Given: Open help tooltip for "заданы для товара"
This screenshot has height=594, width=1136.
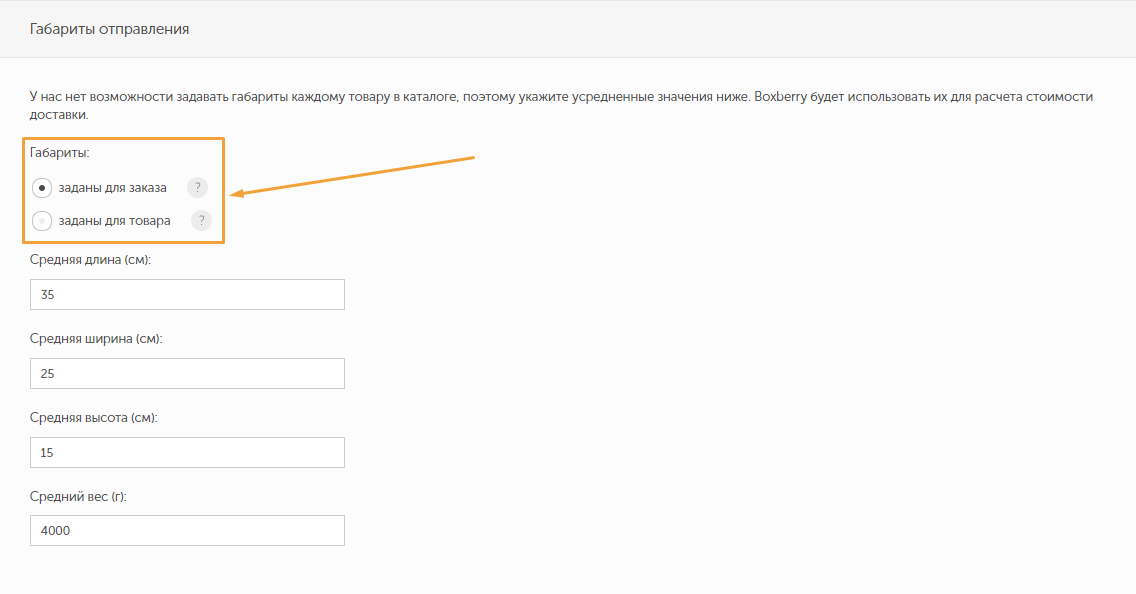Looking at the screenshot, I should pyautogui.click(x=201, y=221).
